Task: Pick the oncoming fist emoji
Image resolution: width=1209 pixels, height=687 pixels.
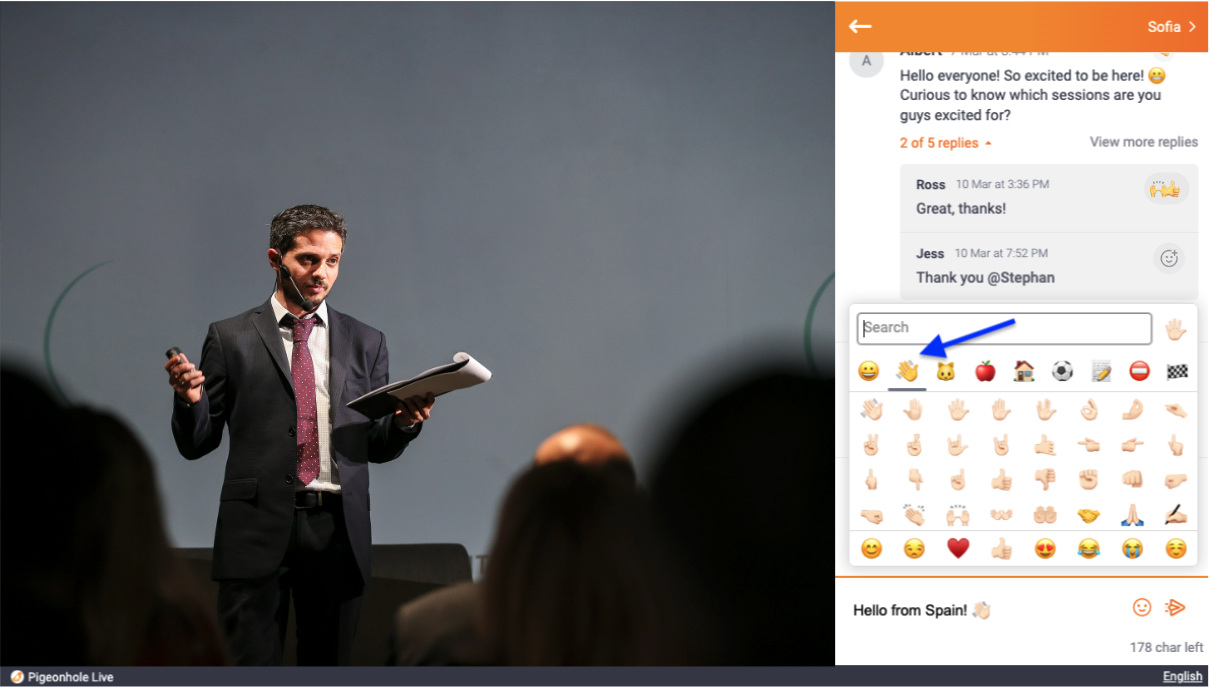Action: pos(1132,480)
